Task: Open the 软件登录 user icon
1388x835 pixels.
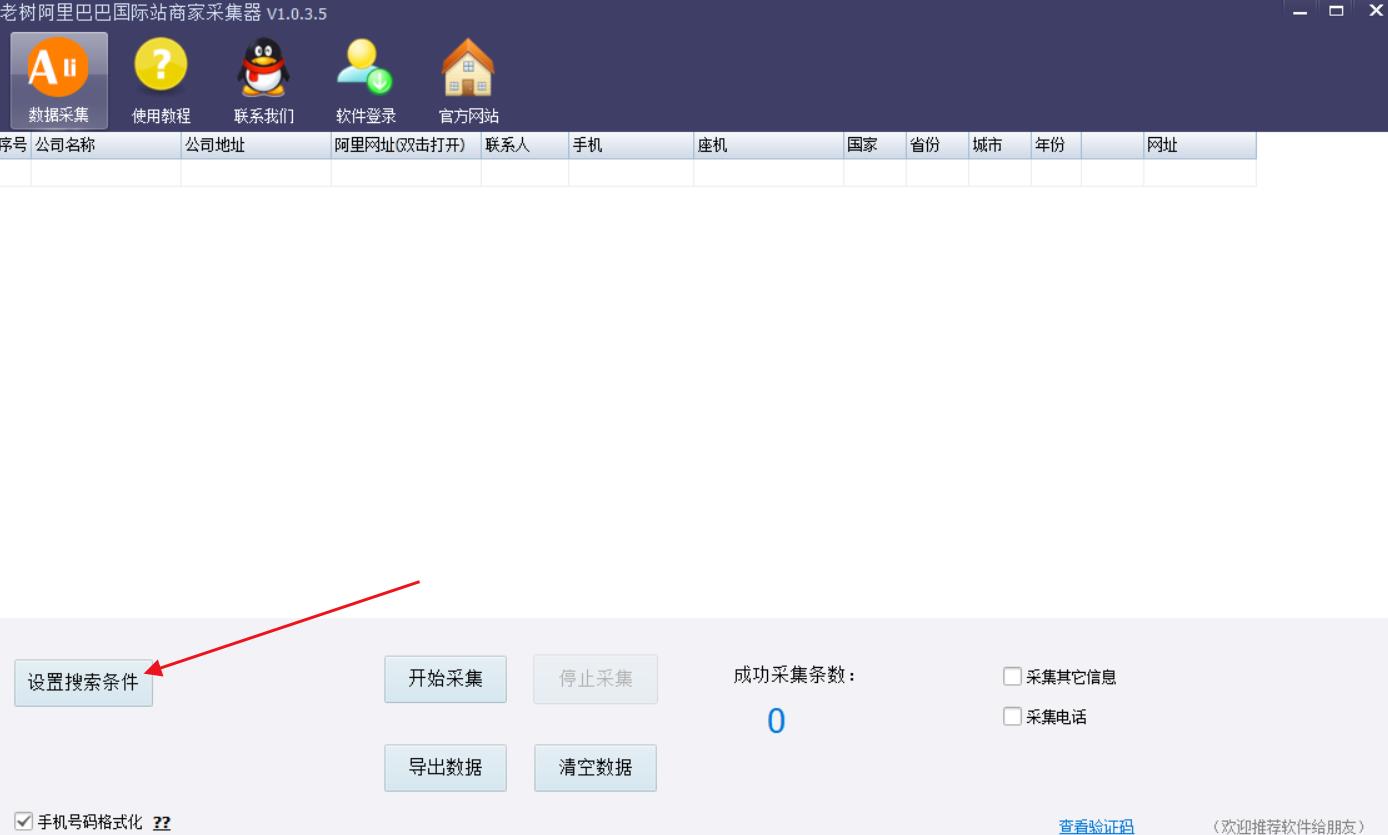Action: click(x=366, y=80)
